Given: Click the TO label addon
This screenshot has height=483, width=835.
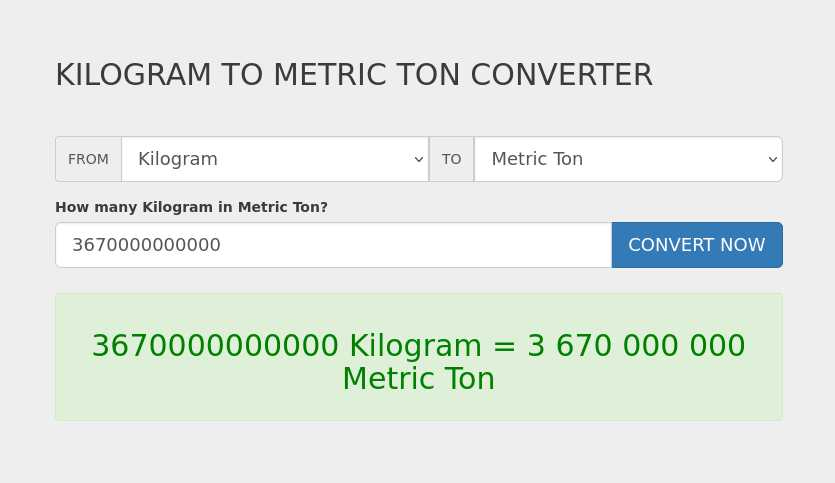Looking at the screenshot, I should point(452,159).
